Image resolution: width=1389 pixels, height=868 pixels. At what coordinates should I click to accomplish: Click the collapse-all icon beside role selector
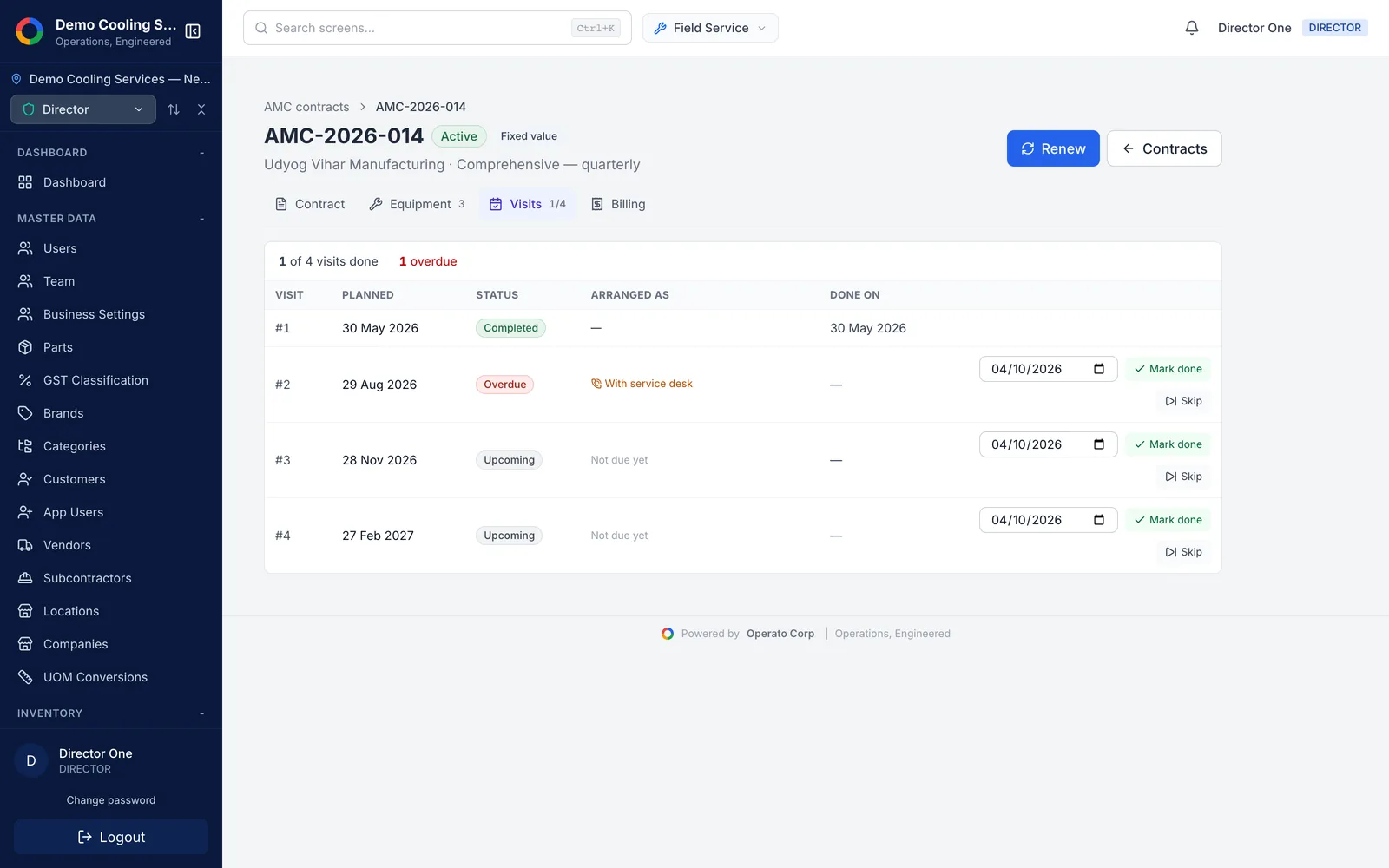point(201,109)
